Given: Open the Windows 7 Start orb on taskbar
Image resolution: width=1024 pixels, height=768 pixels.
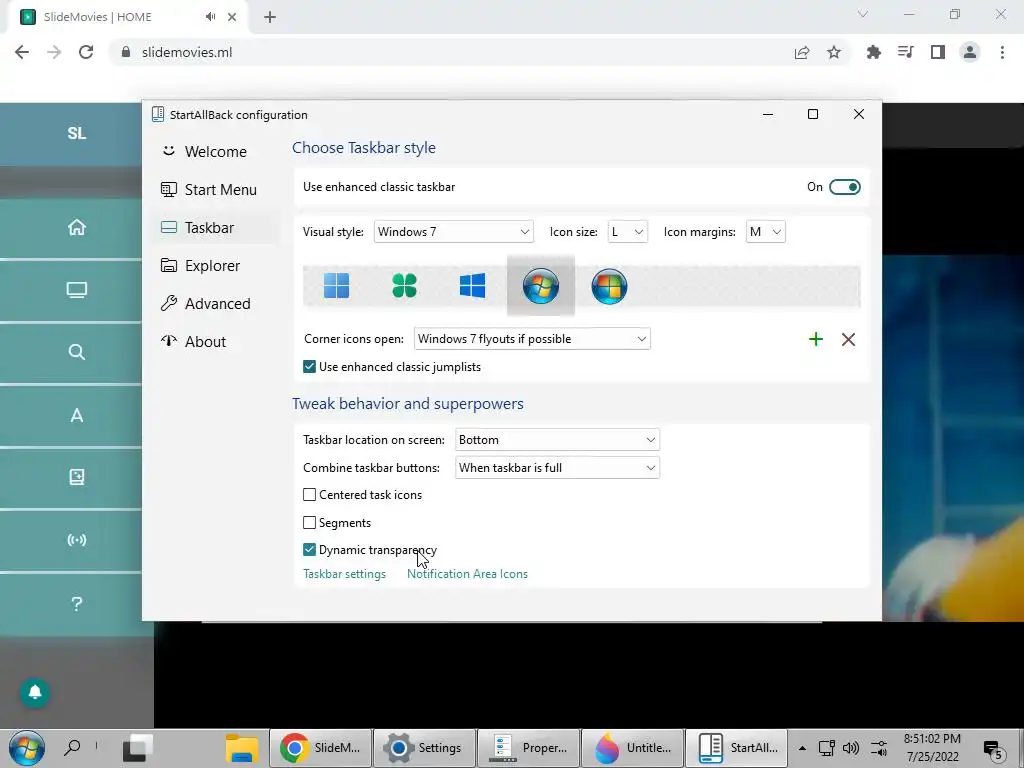Looking at the screenshot, I should (x=27, y=748).
